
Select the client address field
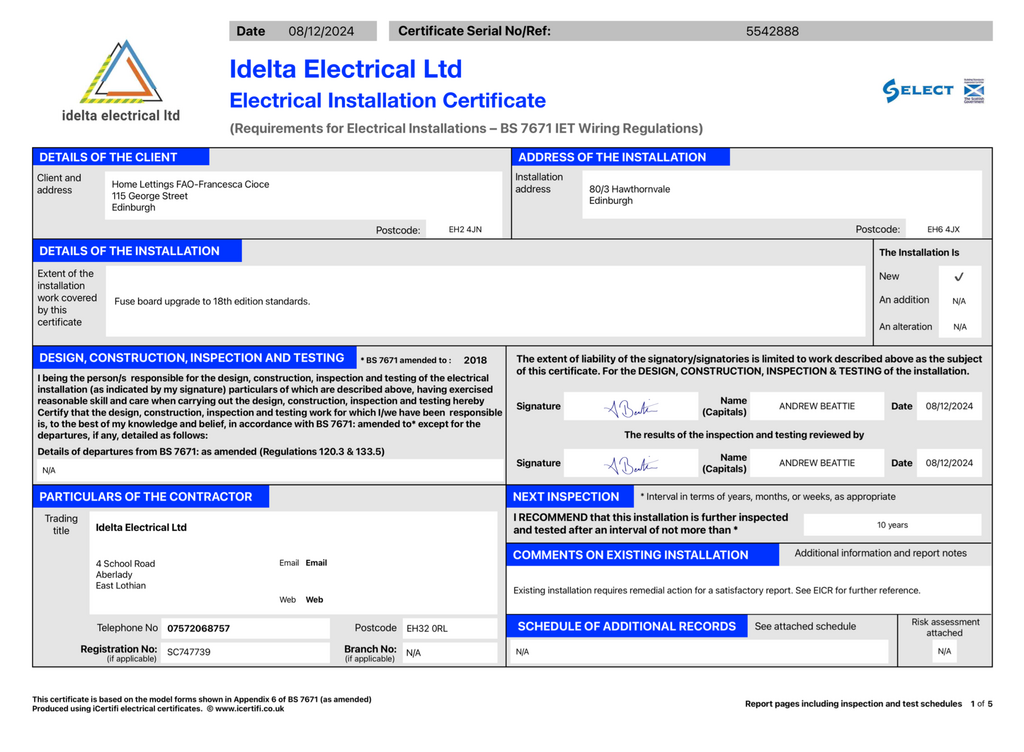tap(303, 196)
